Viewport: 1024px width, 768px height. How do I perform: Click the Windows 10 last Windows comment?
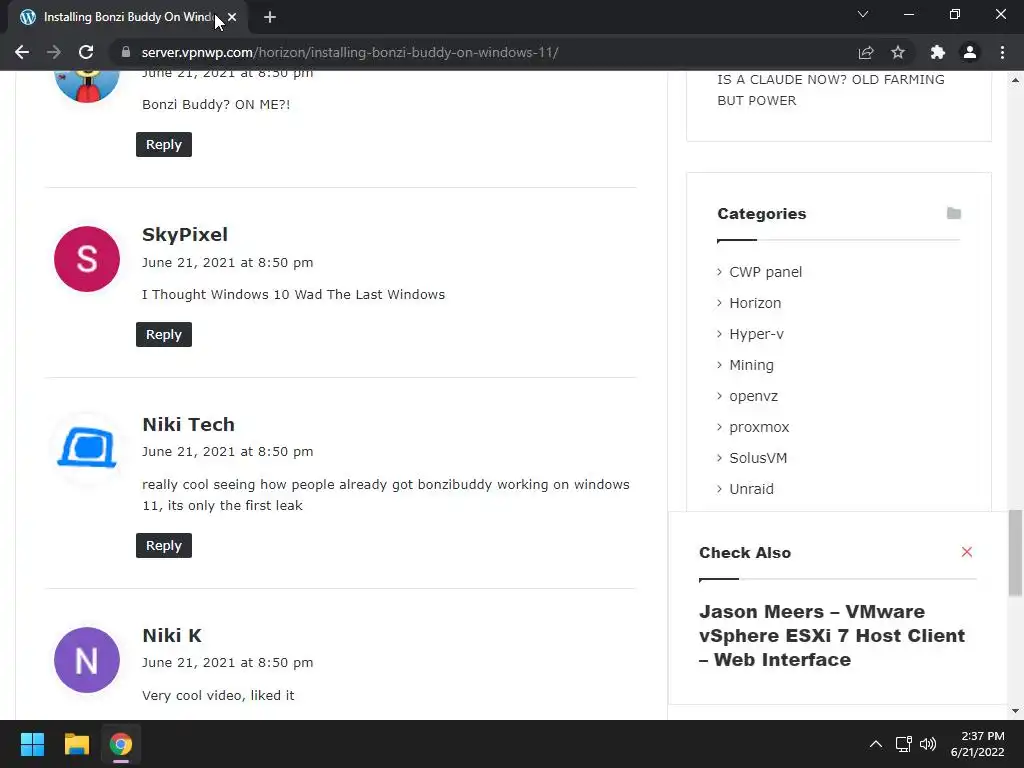[x=293, y=295]
